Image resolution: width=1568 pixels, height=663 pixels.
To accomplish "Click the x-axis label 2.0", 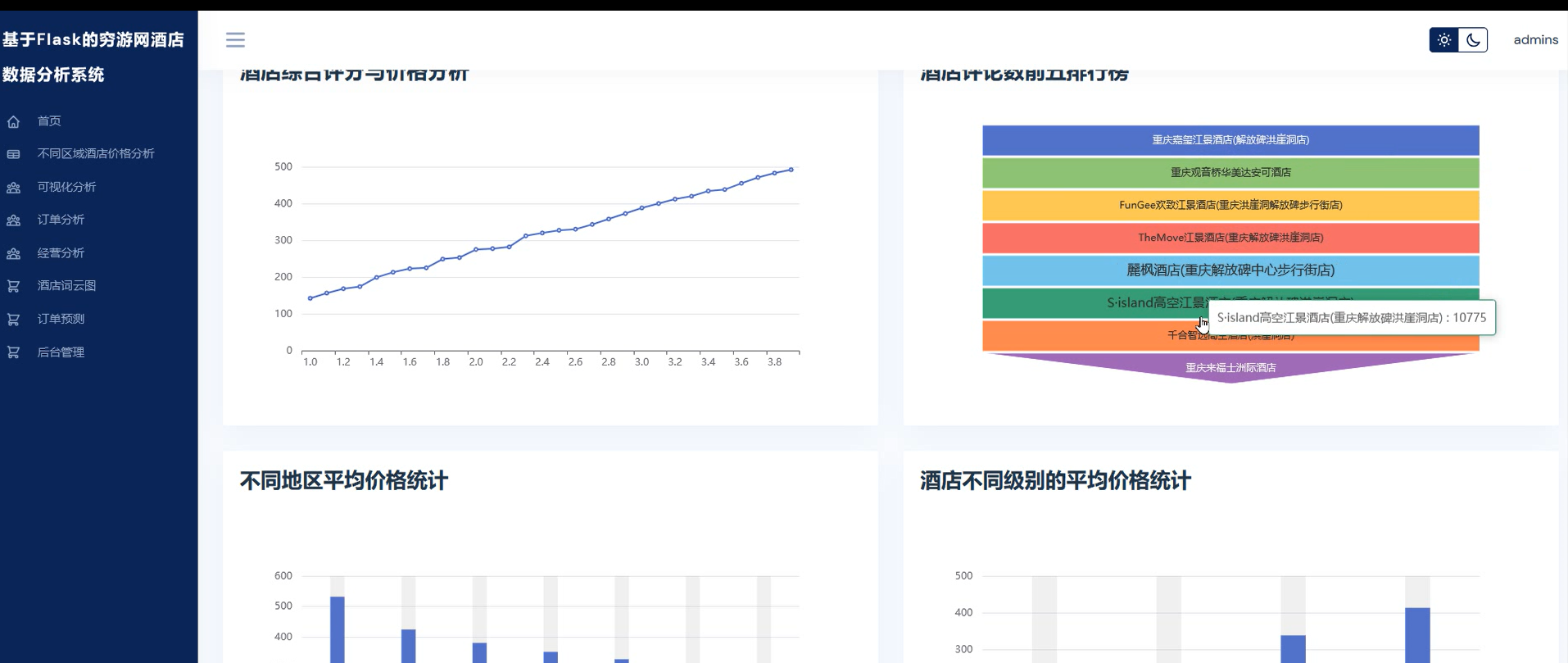I will click(476, 361).
